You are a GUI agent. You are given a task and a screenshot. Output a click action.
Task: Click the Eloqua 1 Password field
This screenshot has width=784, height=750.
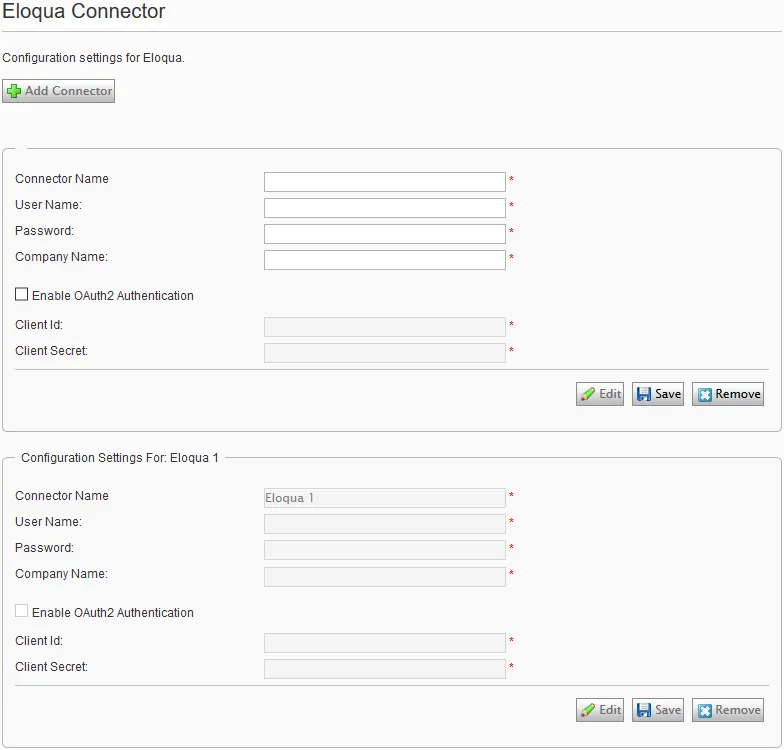coord(384,550)
